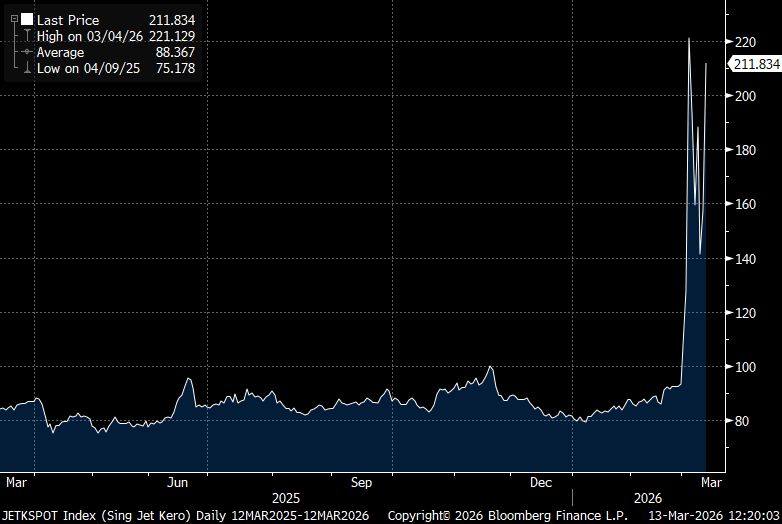Image resolution: width=782 pixels, height=524 pixels.
Task: Click the white Last Price color swatch
Action: (27, 19)
